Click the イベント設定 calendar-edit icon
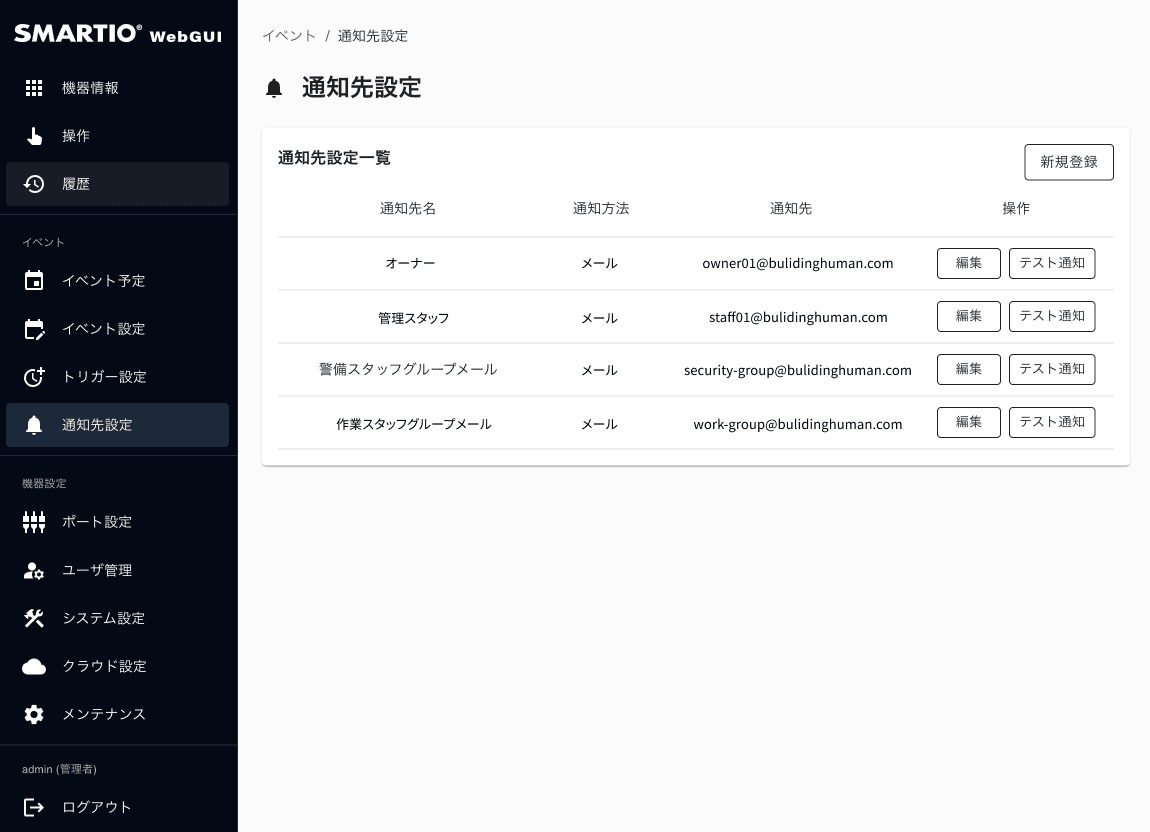The width and height of the screenshot is (1150, 832). pyautogui.click(x=34, y=329)
